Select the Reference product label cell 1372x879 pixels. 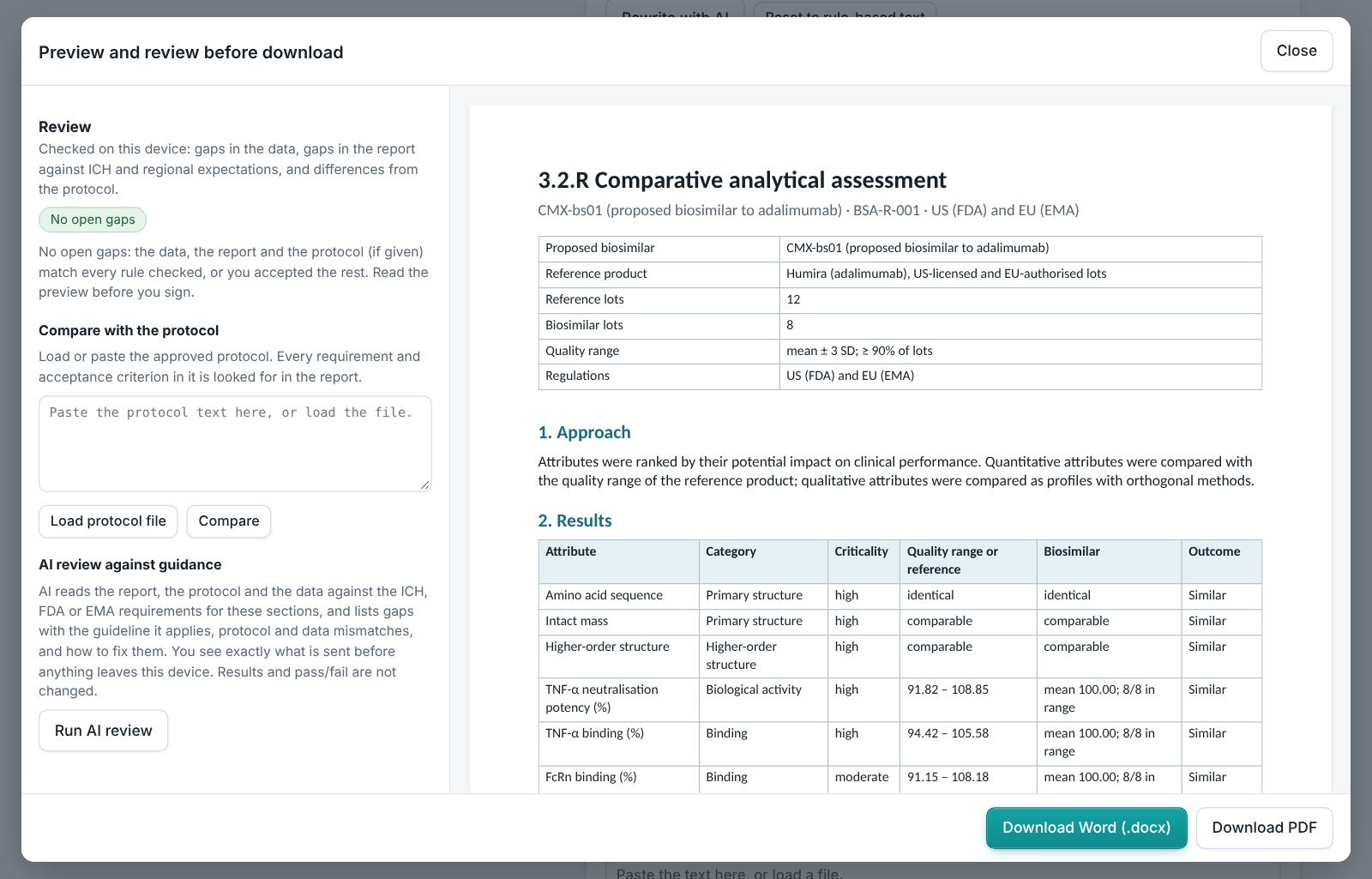[659, 274]
